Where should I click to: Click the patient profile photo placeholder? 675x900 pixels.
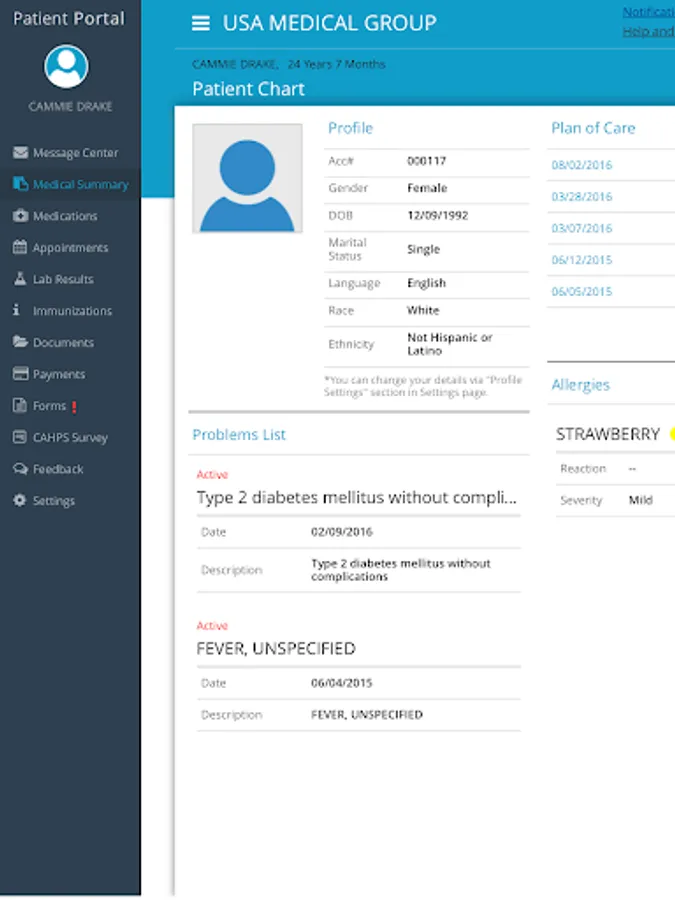pos(247,179)
